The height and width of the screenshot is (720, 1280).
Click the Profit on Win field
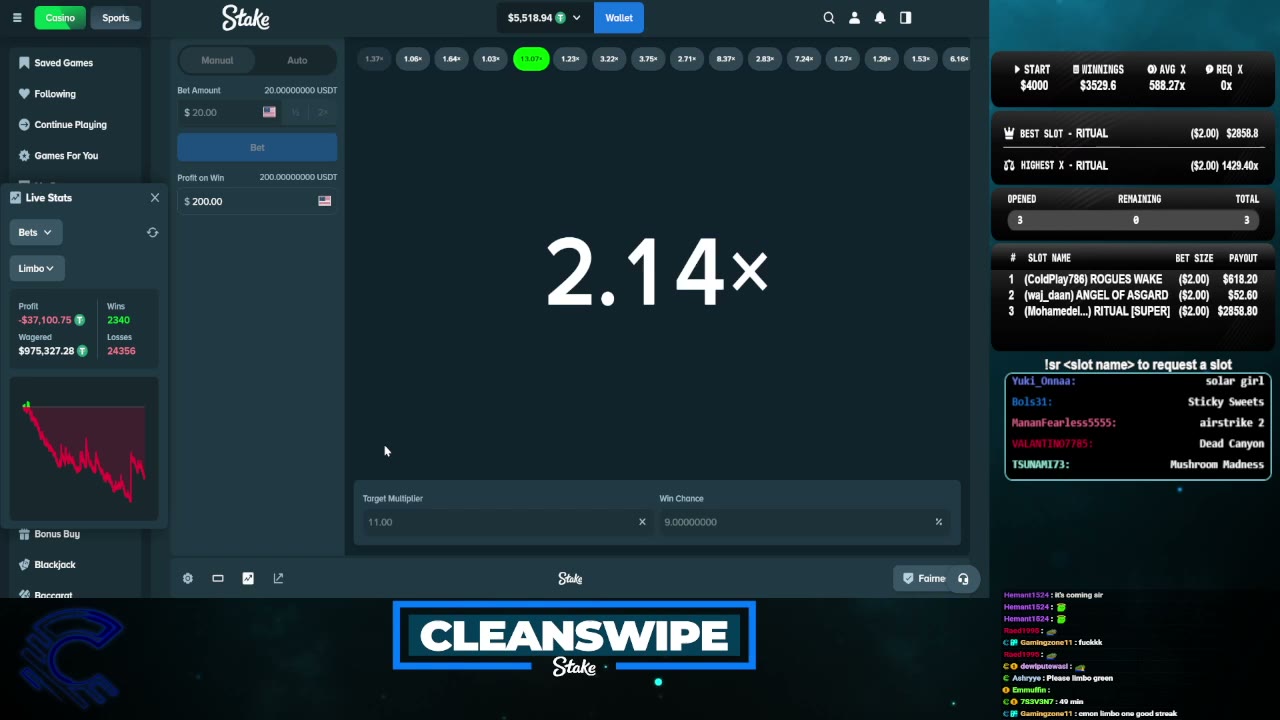[x=257, y=201]
